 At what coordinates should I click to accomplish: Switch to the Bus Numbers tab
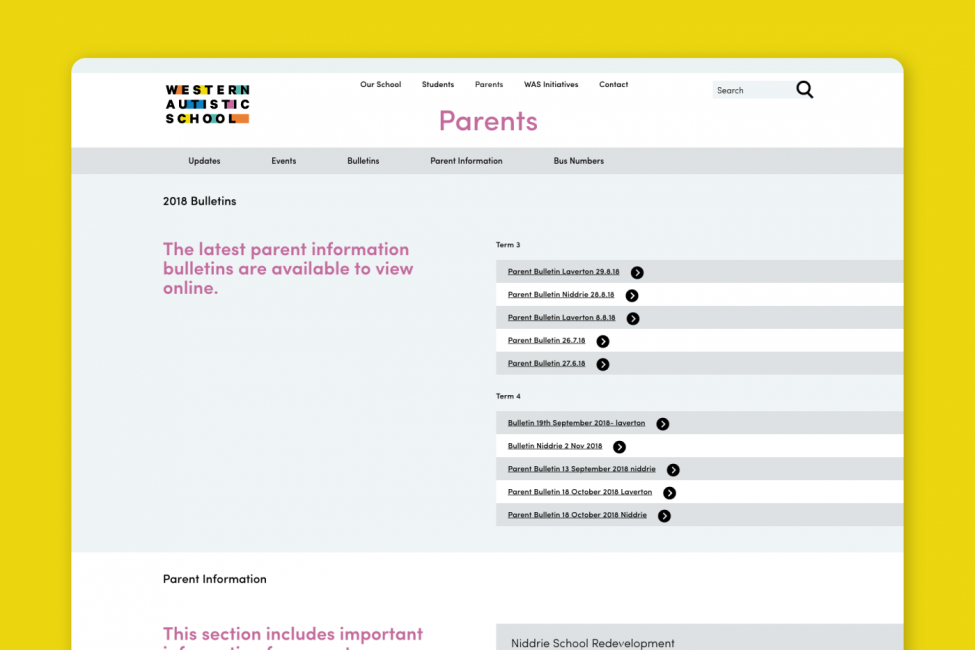pos(578,160)
